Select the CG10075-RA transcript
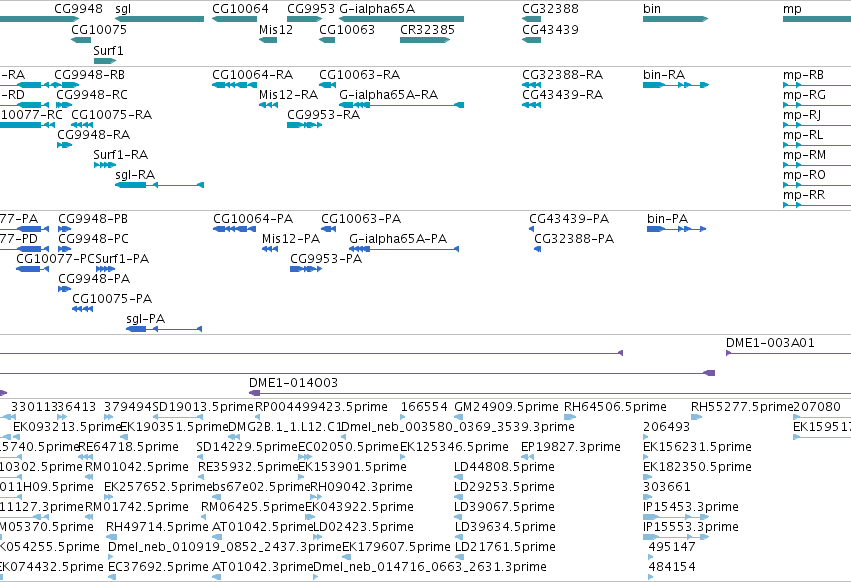851x582 pixels. pyautogui.click(x=82, y=125)
